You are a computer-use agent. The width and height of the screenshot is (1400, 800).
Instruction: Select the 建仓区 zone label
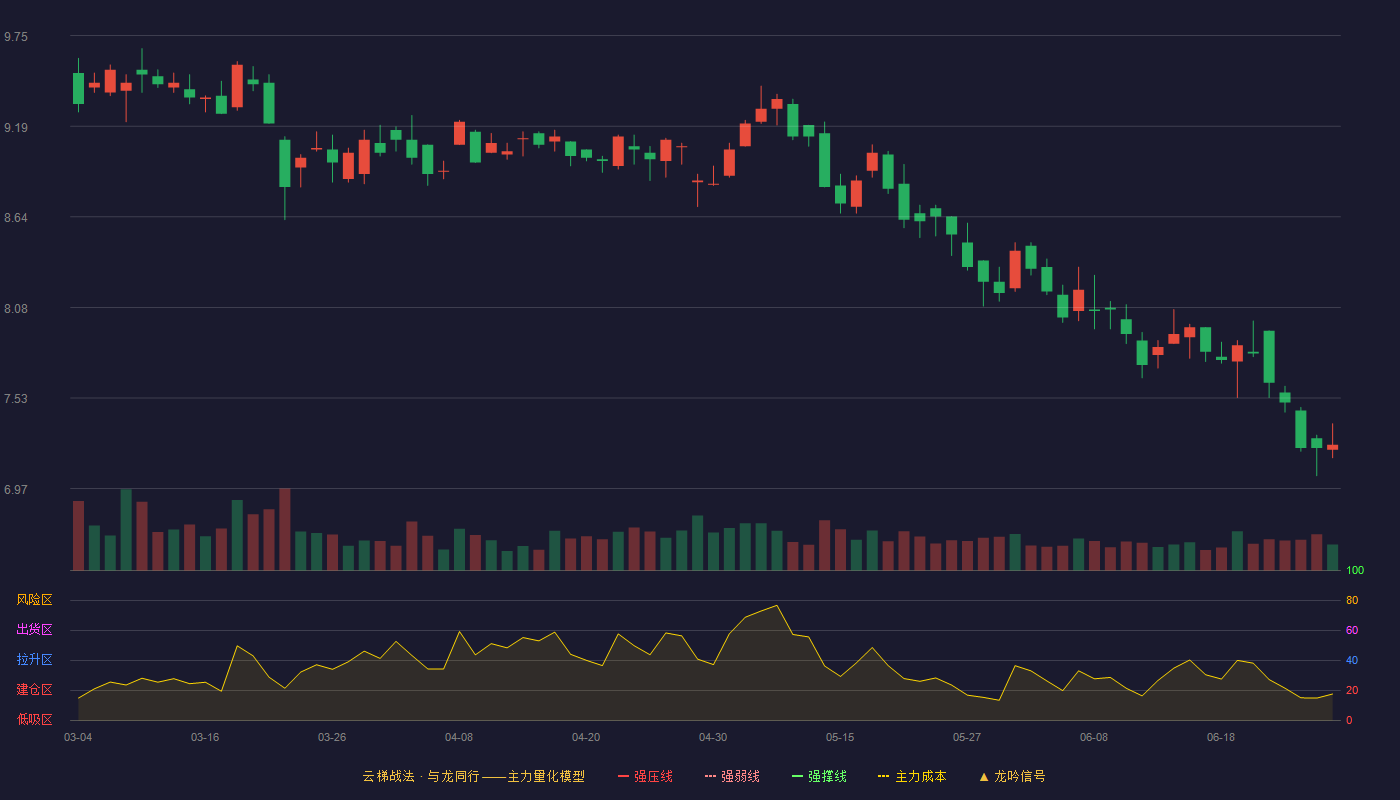pos(34,690)
